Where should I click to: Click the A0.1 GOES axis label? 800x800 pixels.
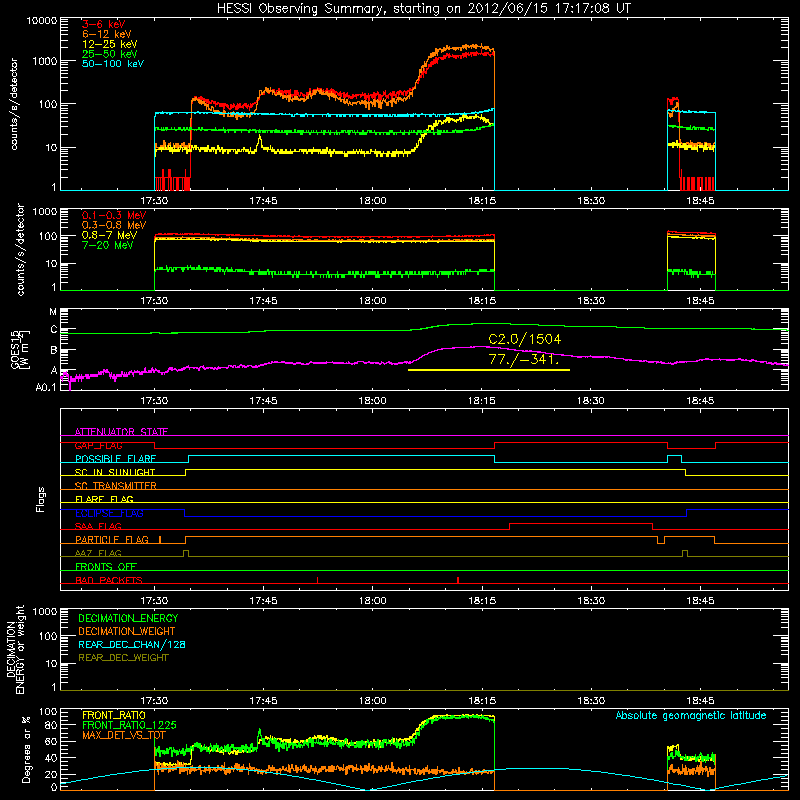click(46, 387)
